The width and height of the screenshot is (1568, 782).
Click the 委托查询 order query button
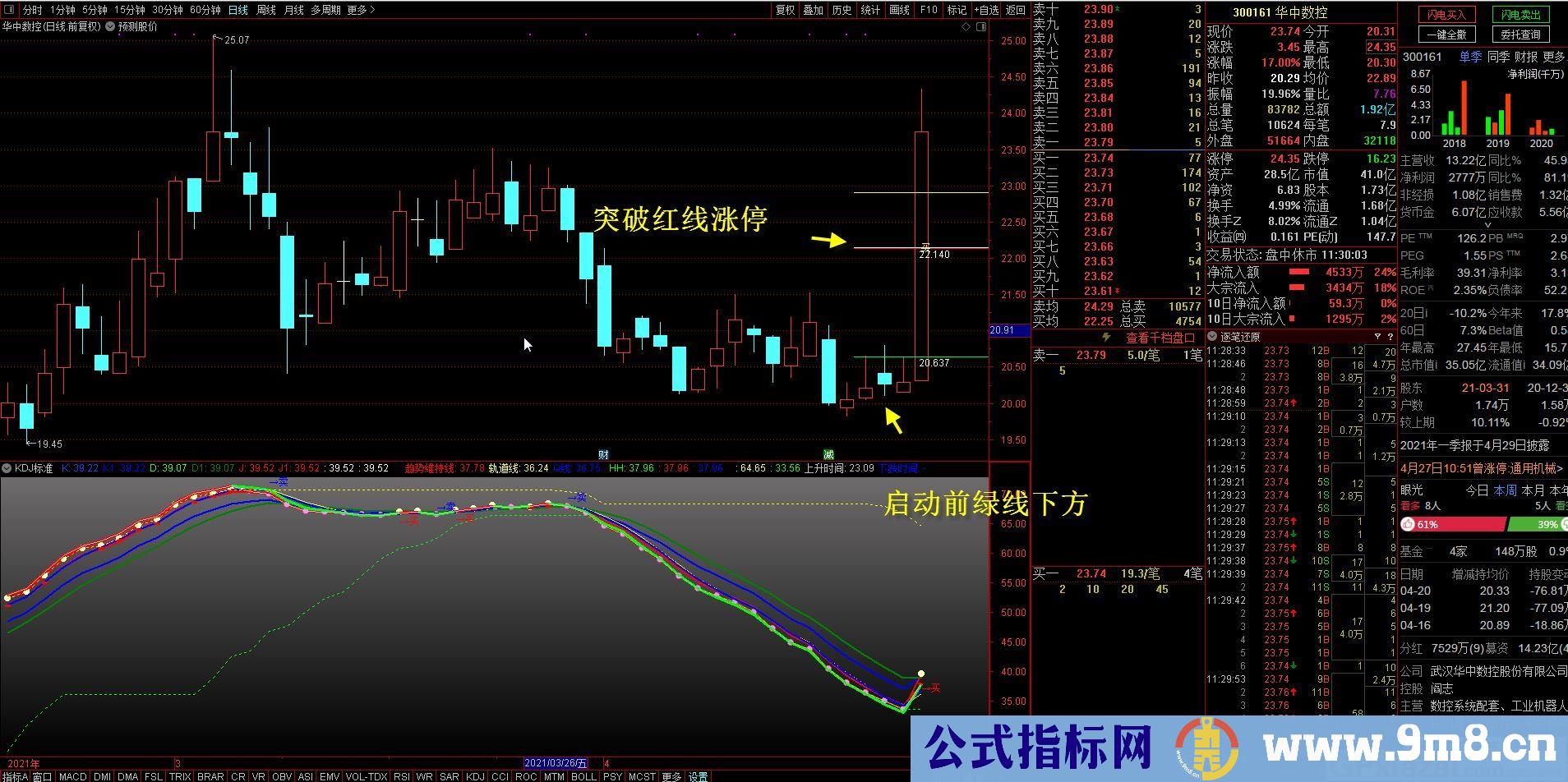pos(1520,34)
